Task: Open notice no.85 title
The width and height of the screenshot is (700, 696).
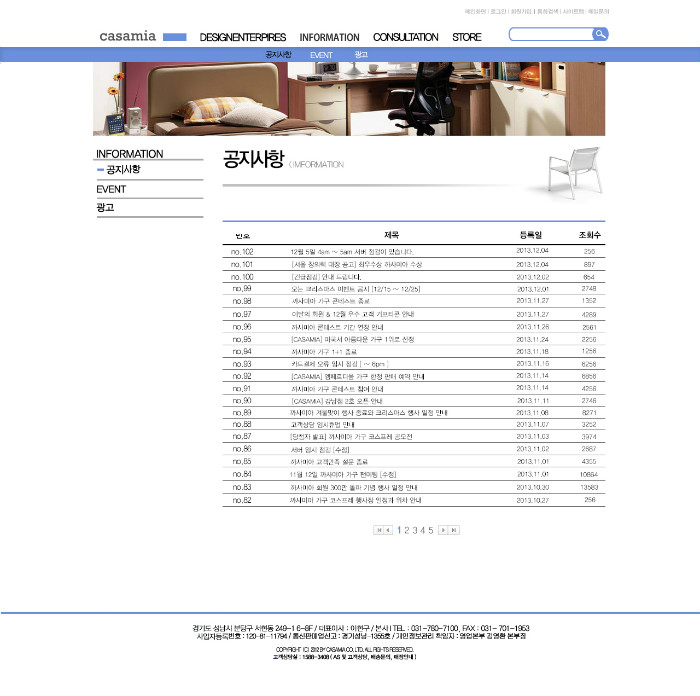Action: pos(329,462)
